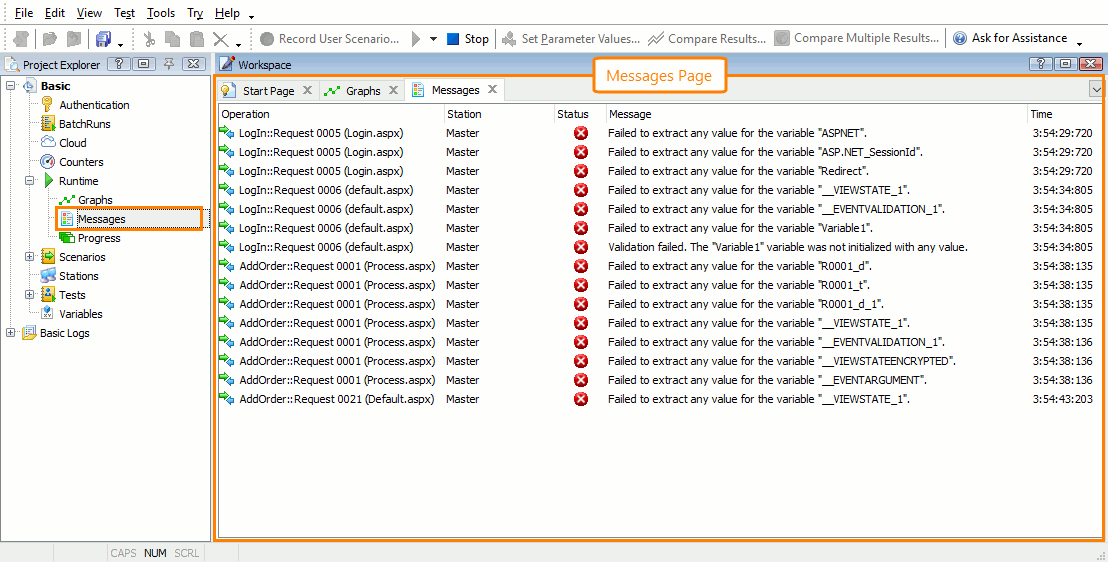Click the Run play arrow icon

point(417,39)
